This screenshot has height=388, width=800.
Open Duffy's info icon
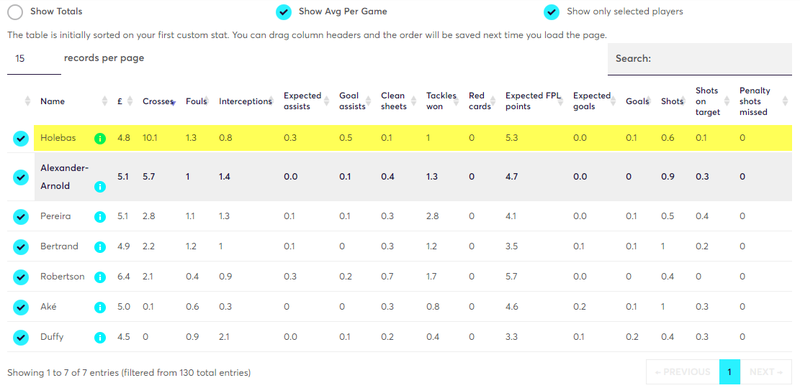click(100, 337)
